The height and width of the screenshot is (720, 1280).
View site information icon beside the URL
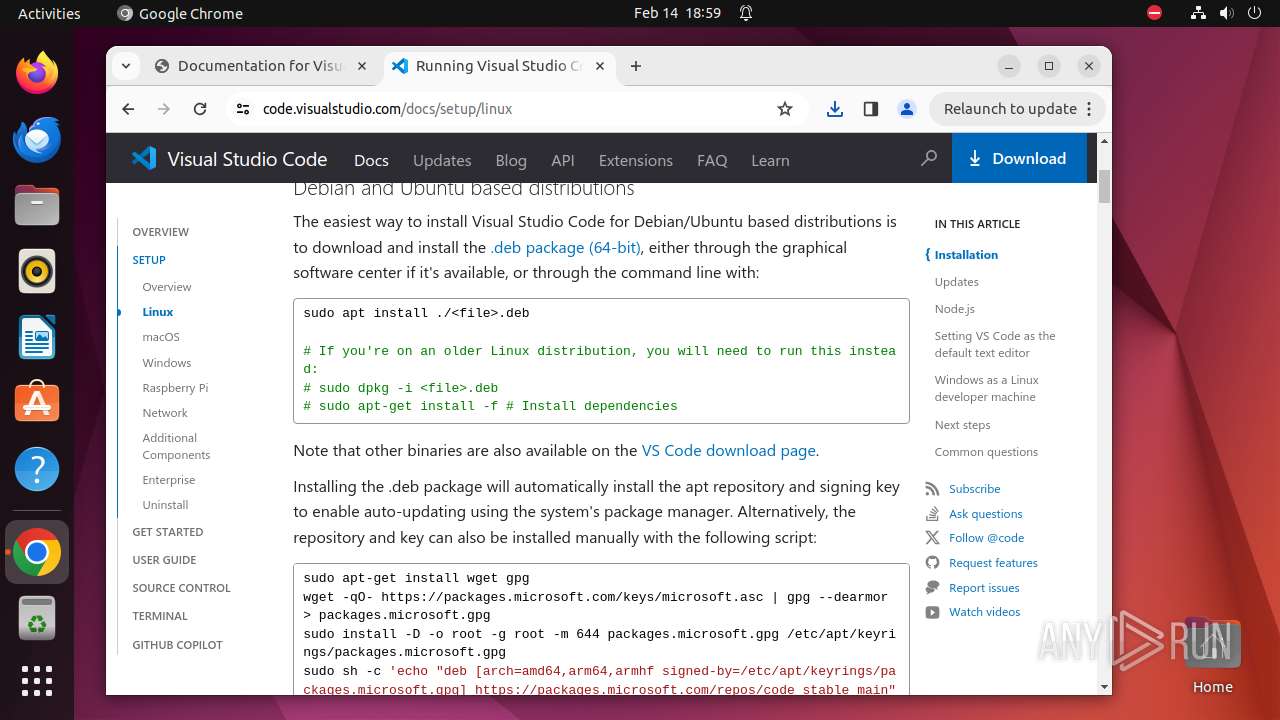coord(243,109)
